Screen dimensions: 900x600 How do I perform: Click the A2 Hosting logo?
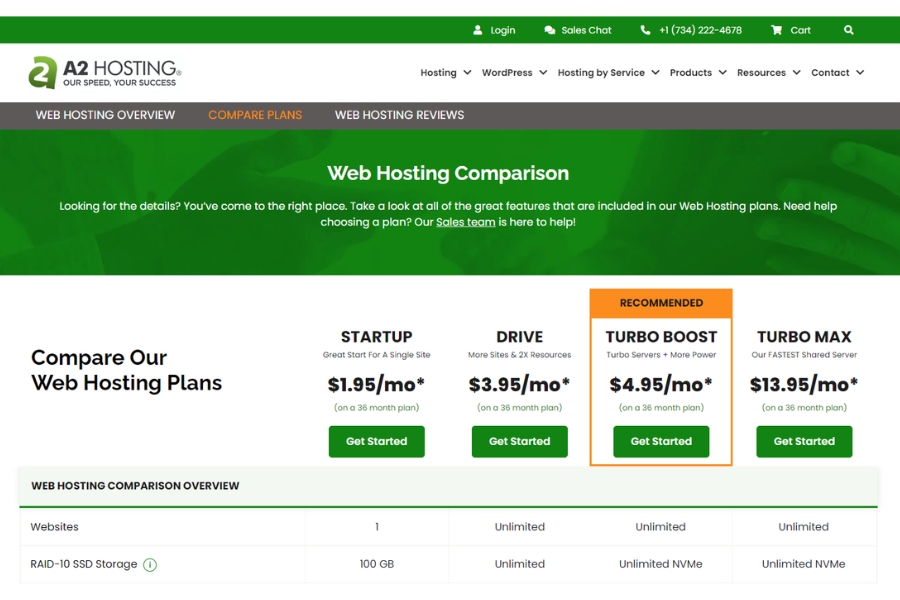tap(105, 73)
